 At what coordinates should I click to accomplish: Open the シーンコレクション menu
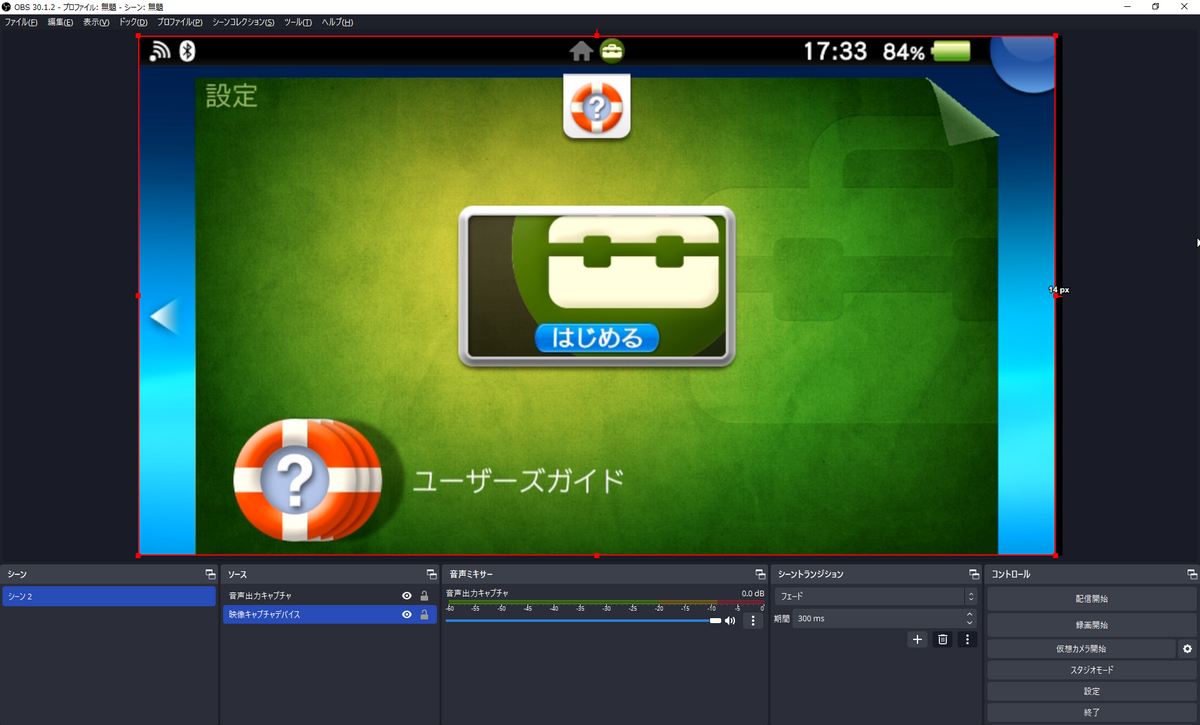tap(243, 22)
